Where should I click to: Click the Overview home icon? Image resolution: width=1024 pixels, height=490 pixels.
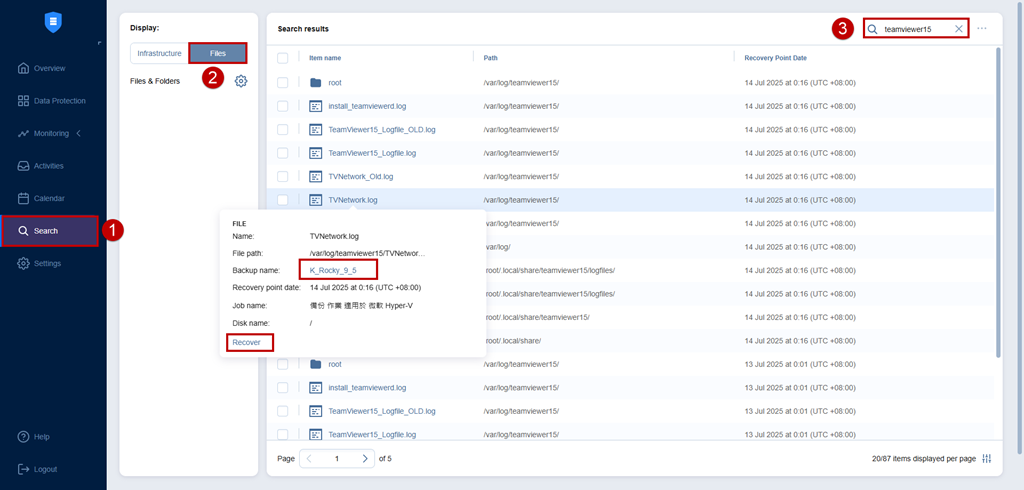coord(24,68)
